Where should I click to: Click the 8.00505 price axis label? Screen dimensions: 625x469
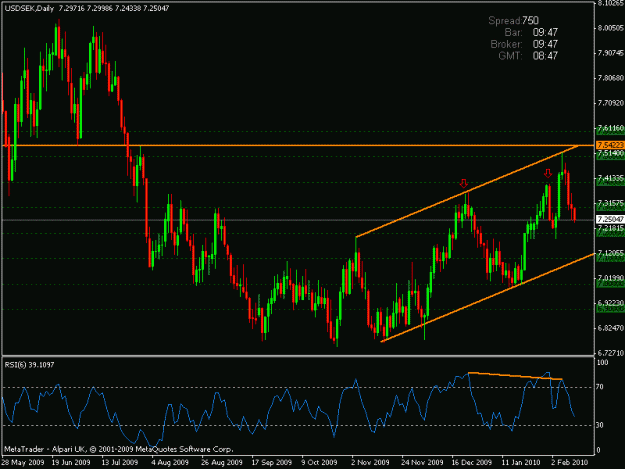pyautogui.click(x=610, y=28)
